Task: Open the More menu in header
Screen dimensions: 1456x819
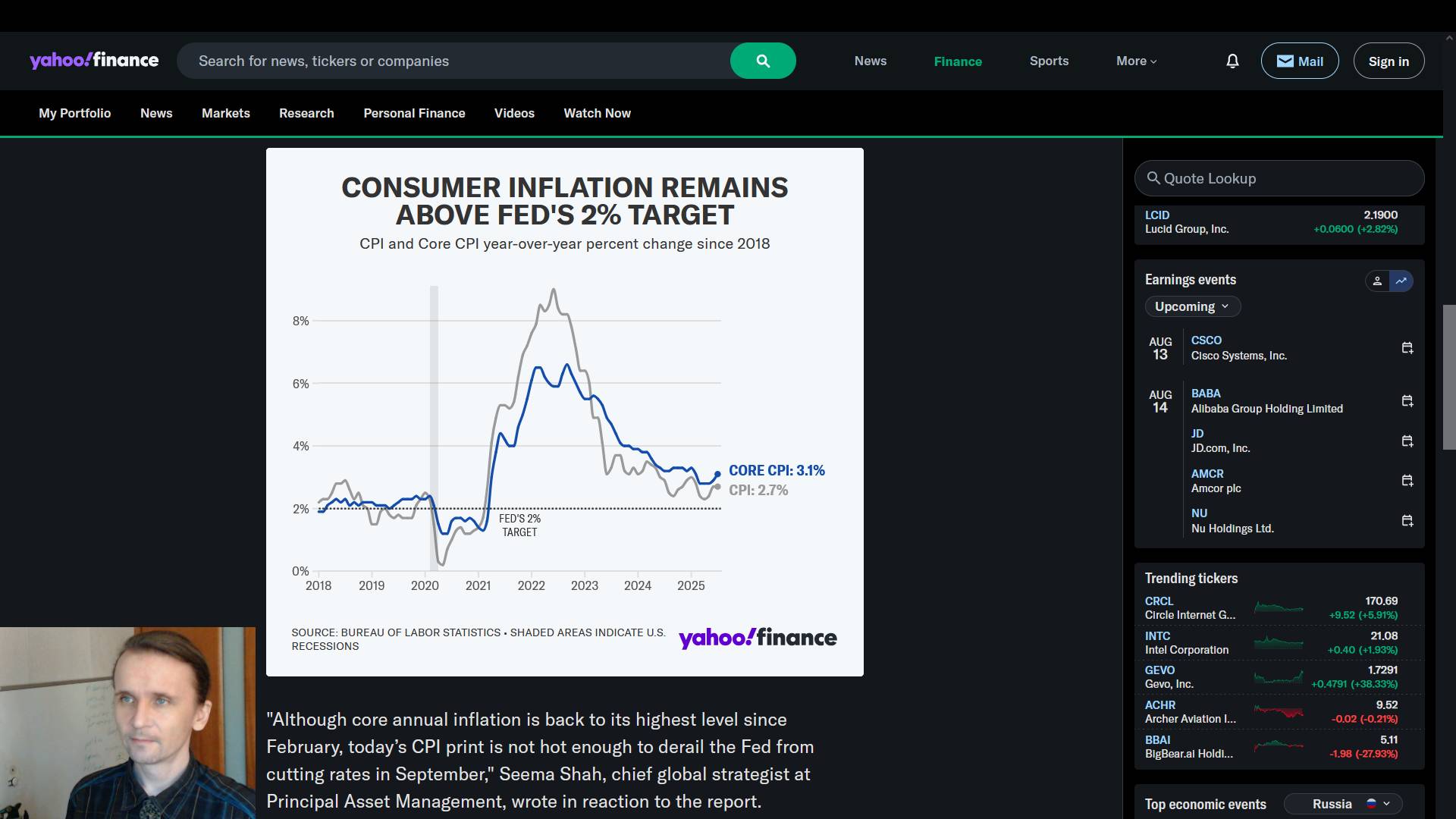Action: coord(1136,61)
